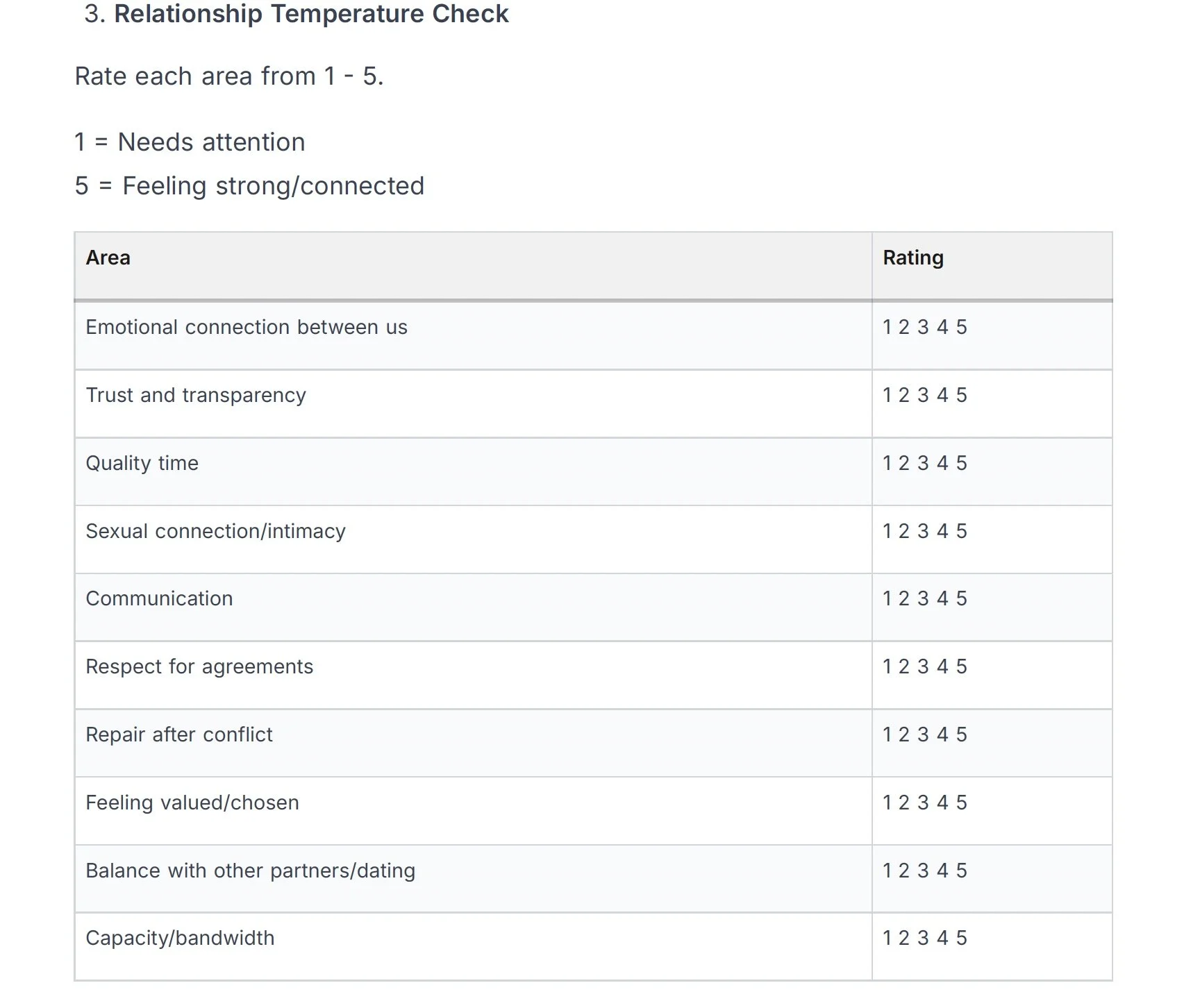Click the Communication row label
Image resolution: width=1200 pixels, height=1008 pixels.
pos(159,598)
